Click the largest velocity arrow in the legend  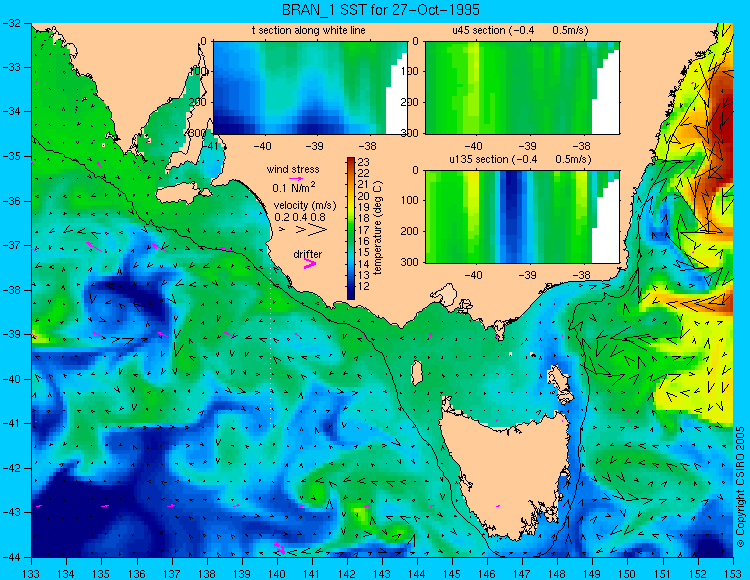[318, 230]
